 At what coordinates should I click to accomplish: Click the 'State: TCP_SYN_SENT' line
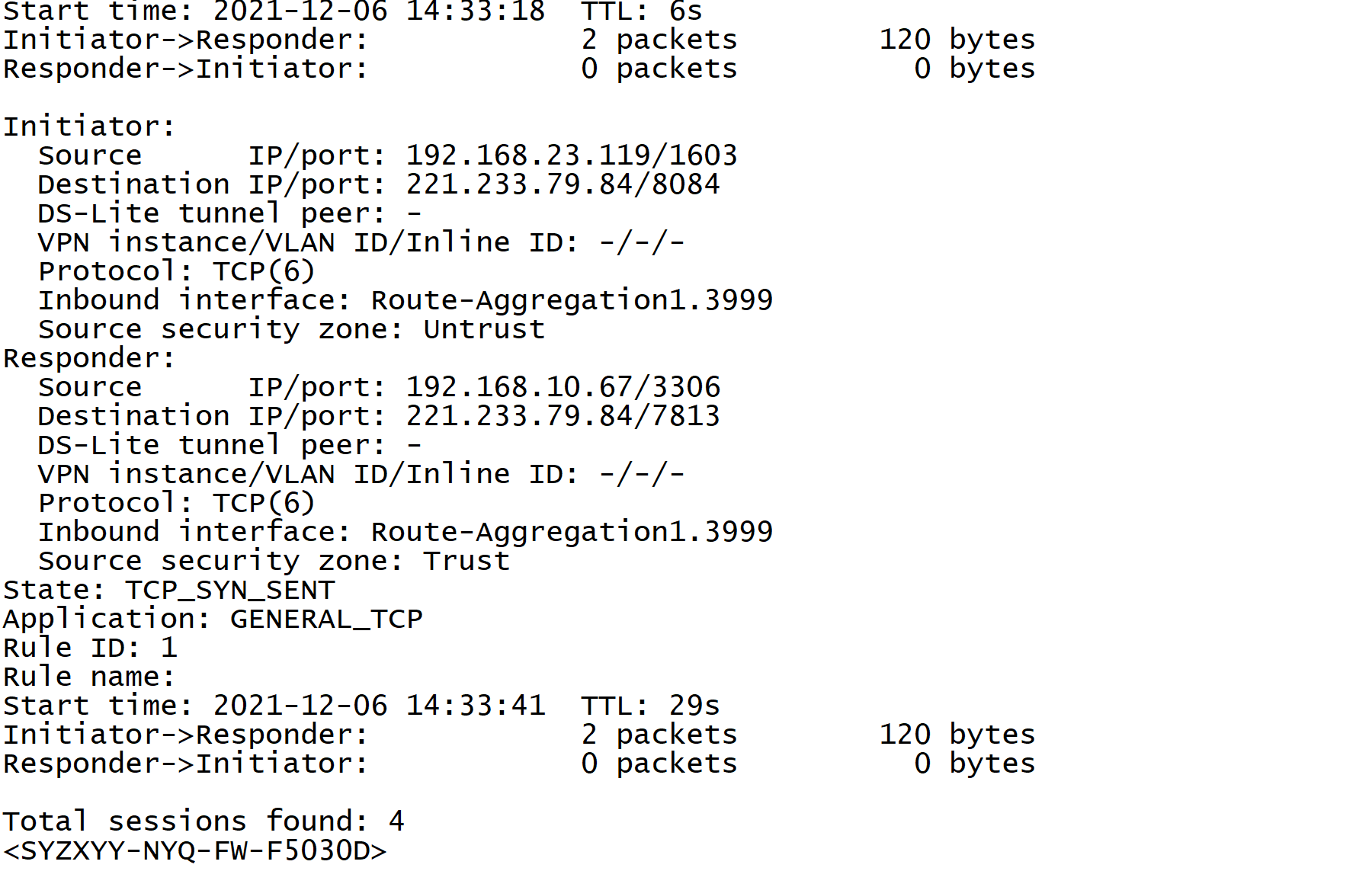168,590
